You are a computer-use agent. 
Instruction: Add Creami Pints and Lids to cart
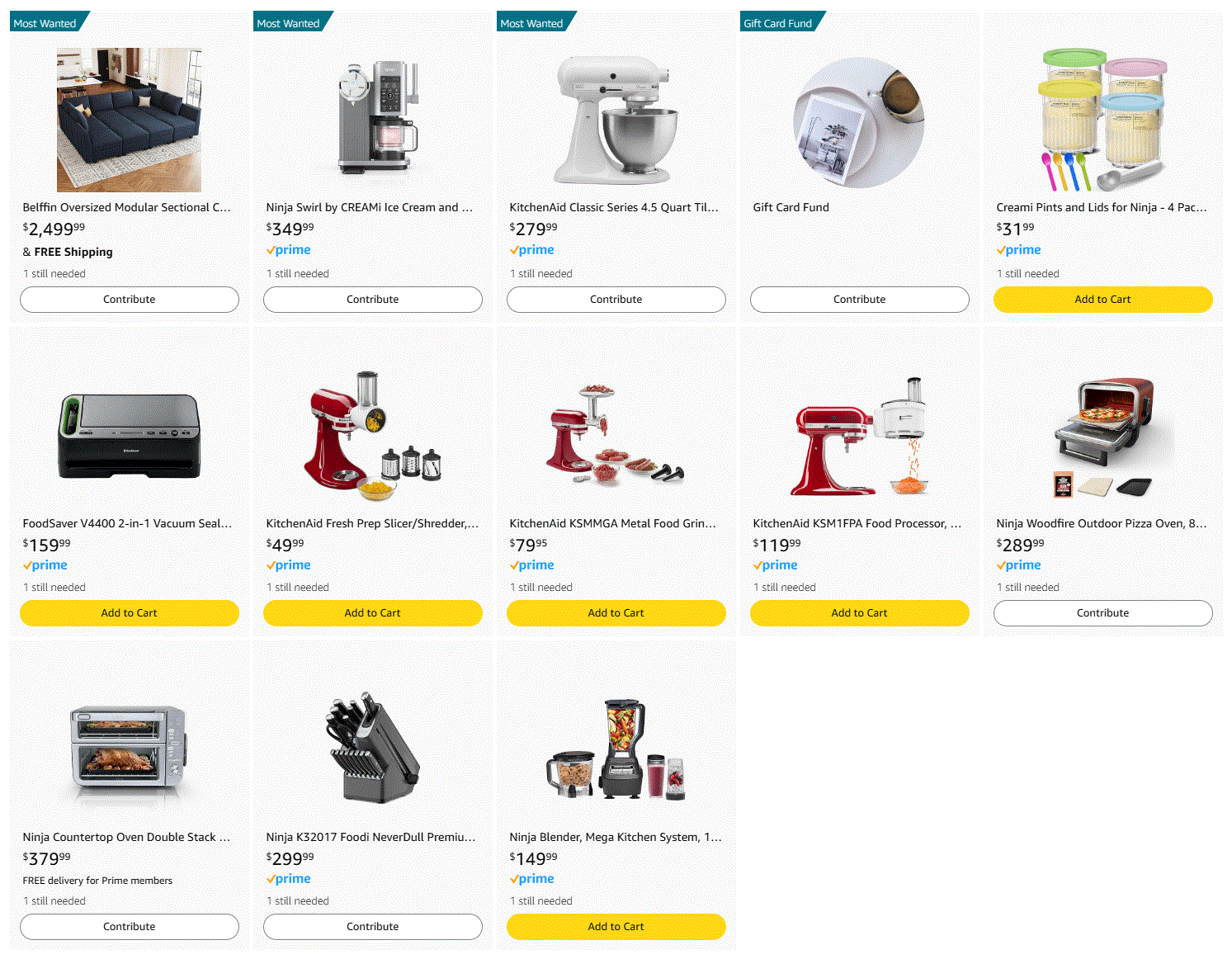[1103, 300]
